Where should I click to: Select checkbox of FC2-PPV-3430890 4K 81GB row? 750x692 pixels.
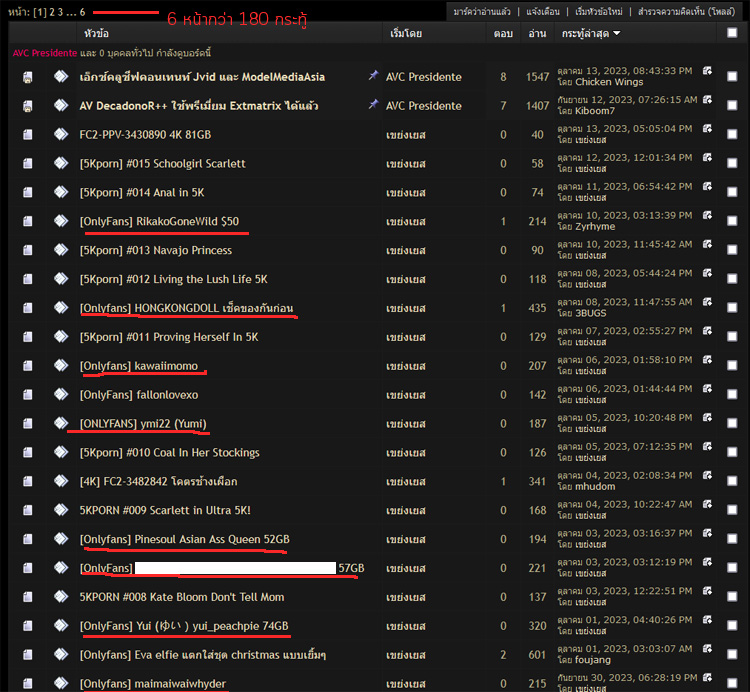click(732, 134)
